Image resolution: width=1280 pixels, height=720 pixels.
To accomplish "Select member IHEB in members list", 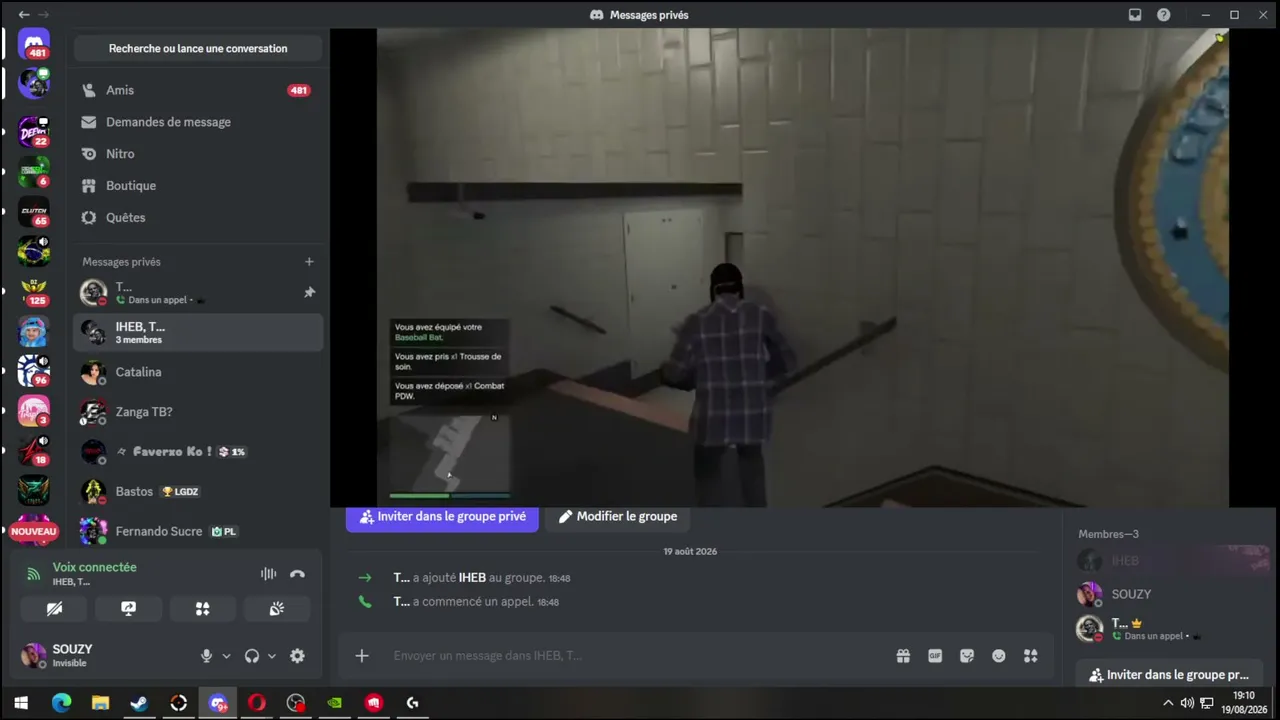I will (x=1169, y=561).
